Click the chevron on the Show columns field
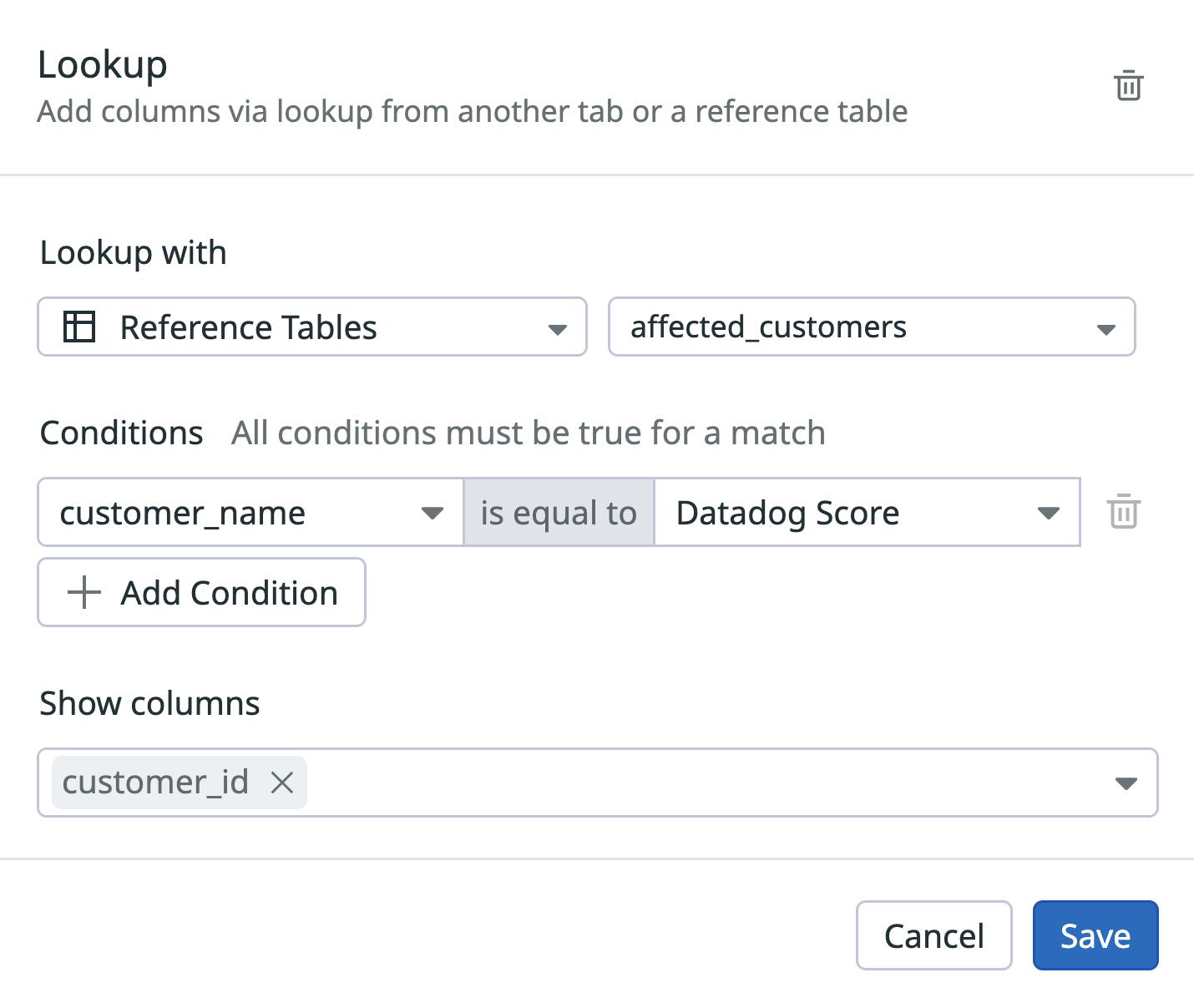 point(1127,783)
